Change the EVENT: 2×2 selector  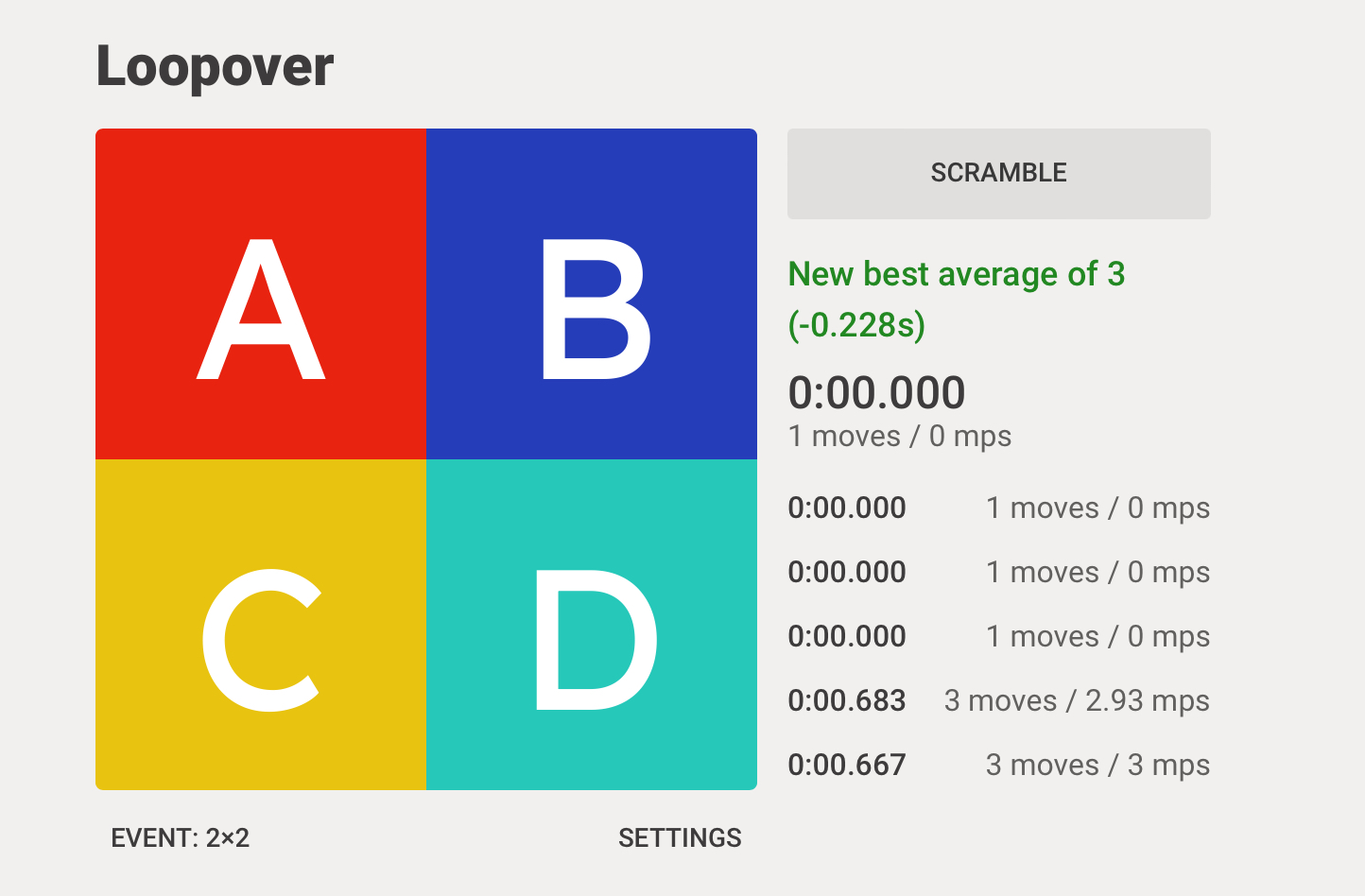181,838
